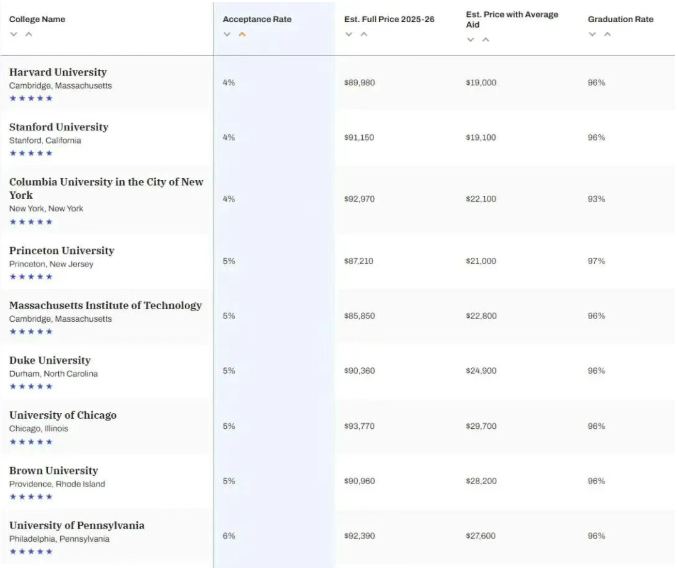Screen dimensions: 678x568
Task: Open Columbia University in the City of New York
Action: pyautogui.click(x=106, y=188)
